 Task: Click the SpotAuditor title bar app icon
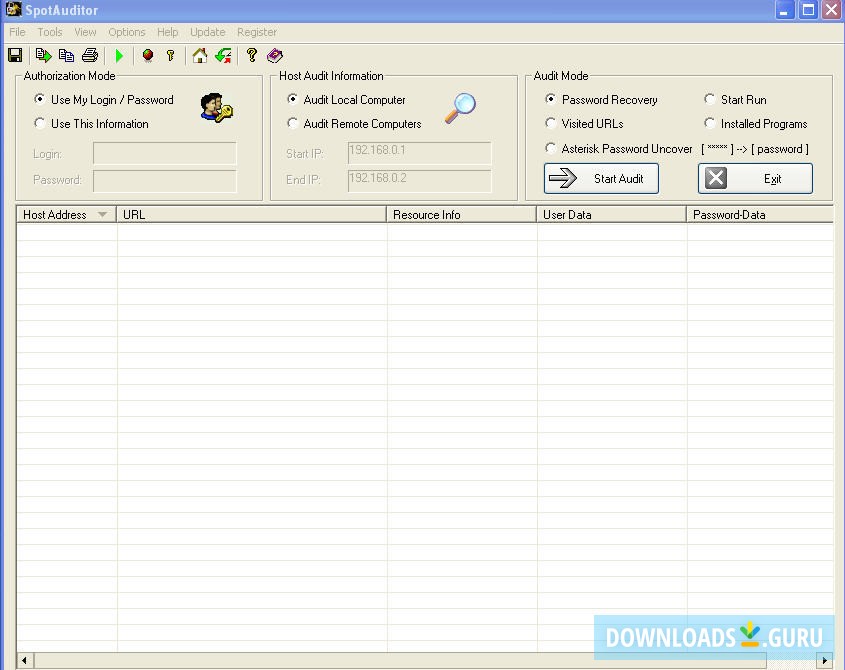13,9
